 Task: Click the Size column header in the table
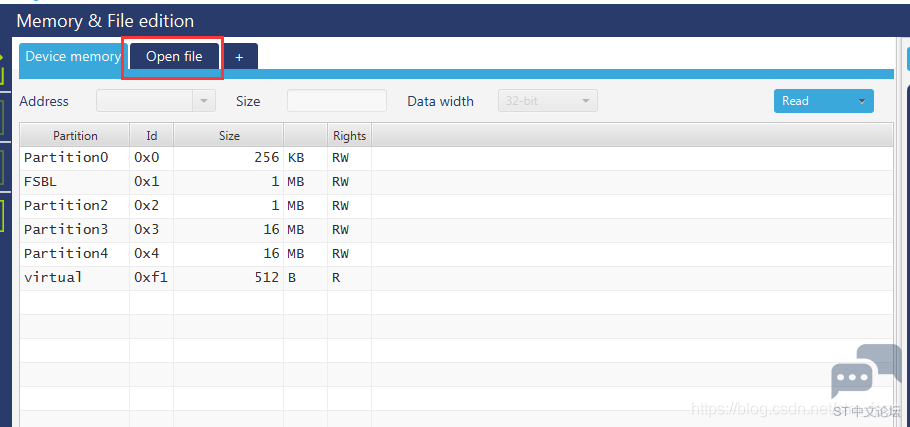click(229, 135)
